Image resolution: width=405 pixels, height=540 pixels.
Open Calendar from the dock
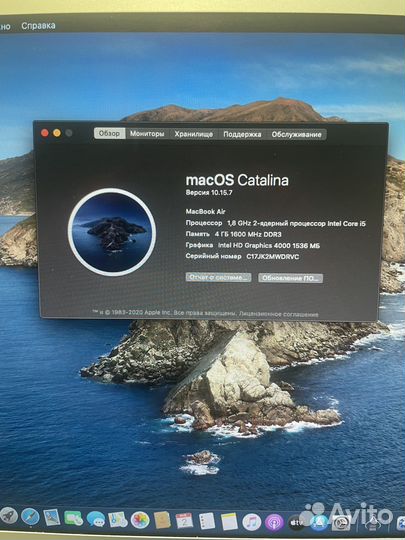tap(184, 521)
